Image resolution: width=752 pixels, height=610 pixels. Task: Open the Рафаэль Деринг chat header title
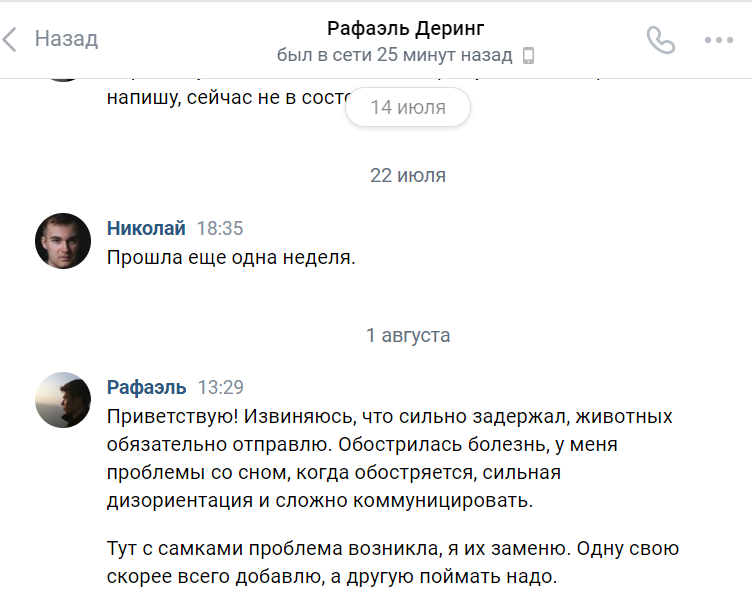(x=405, y=28)
